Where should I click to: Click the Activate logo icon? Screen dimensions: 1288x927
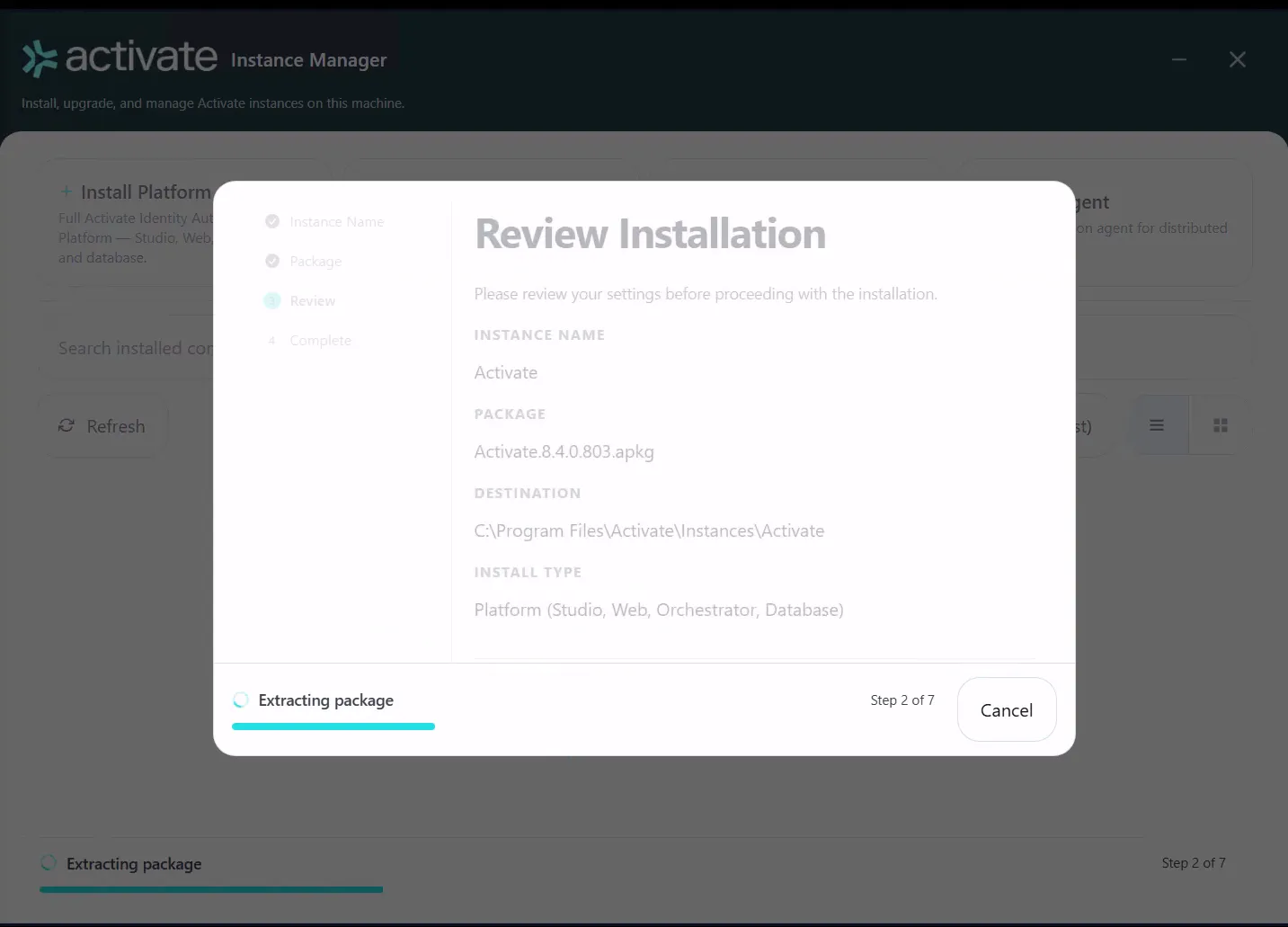coord(40,59)
